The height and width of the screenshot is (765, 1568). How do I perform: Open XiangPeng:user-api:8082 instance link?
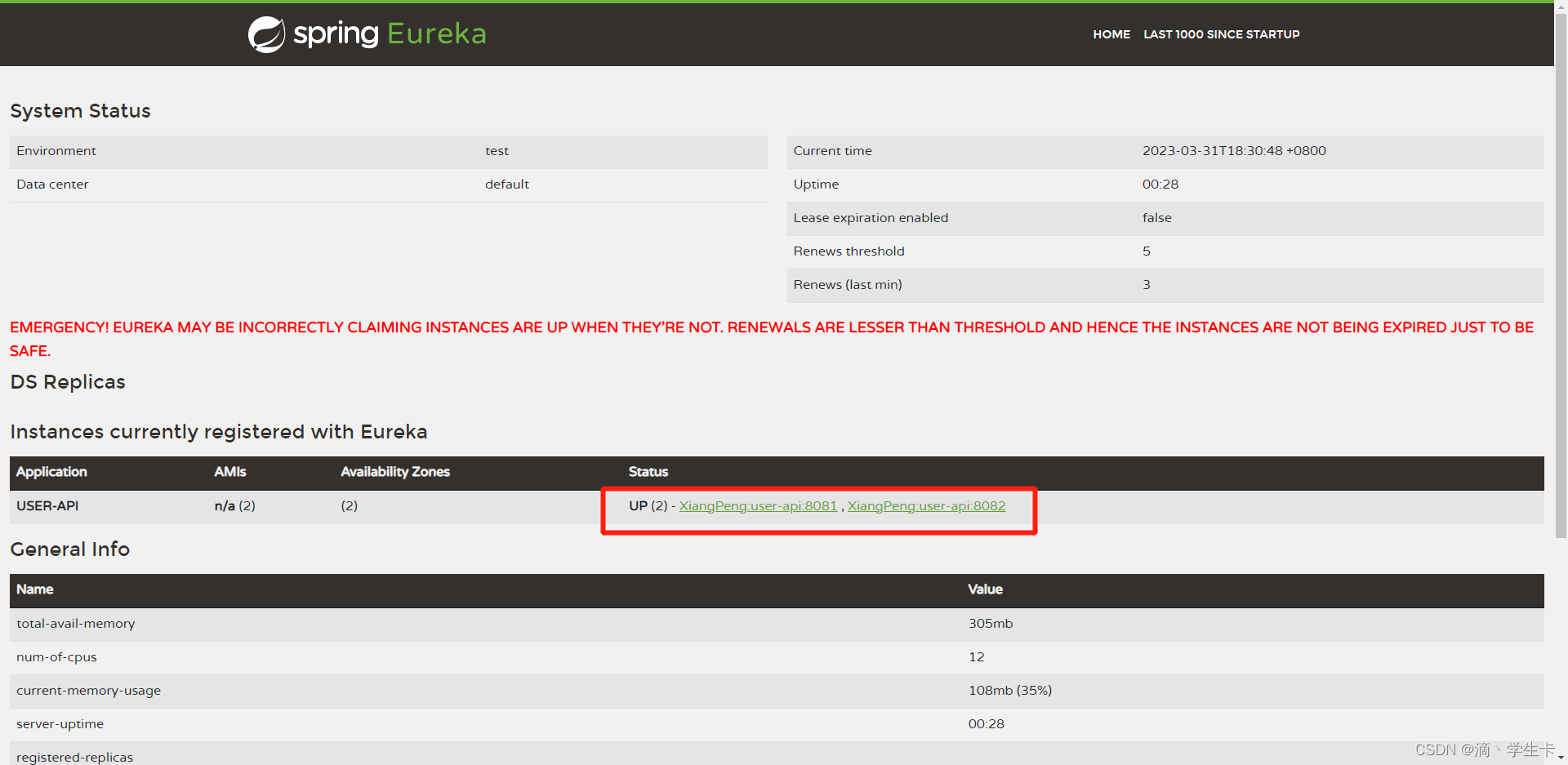(x=926, y=506)
